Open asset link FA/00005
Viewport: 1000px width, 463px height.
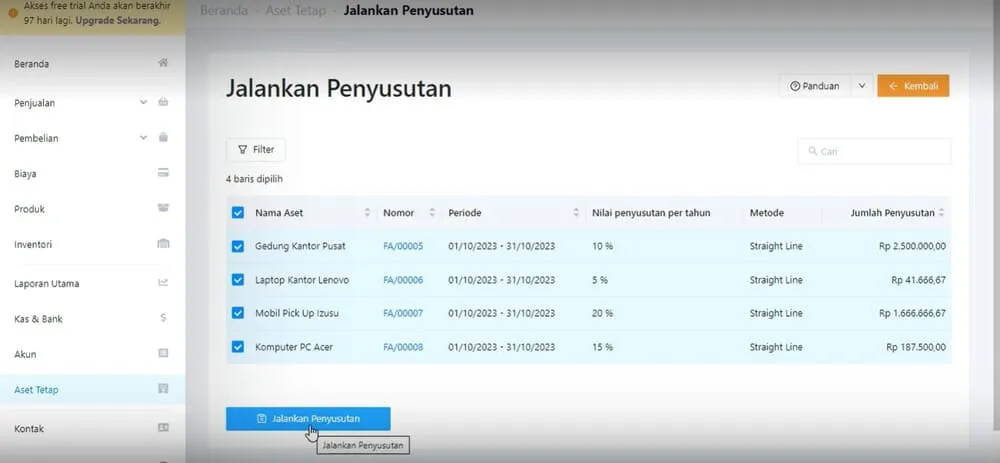tap(403, 246)
